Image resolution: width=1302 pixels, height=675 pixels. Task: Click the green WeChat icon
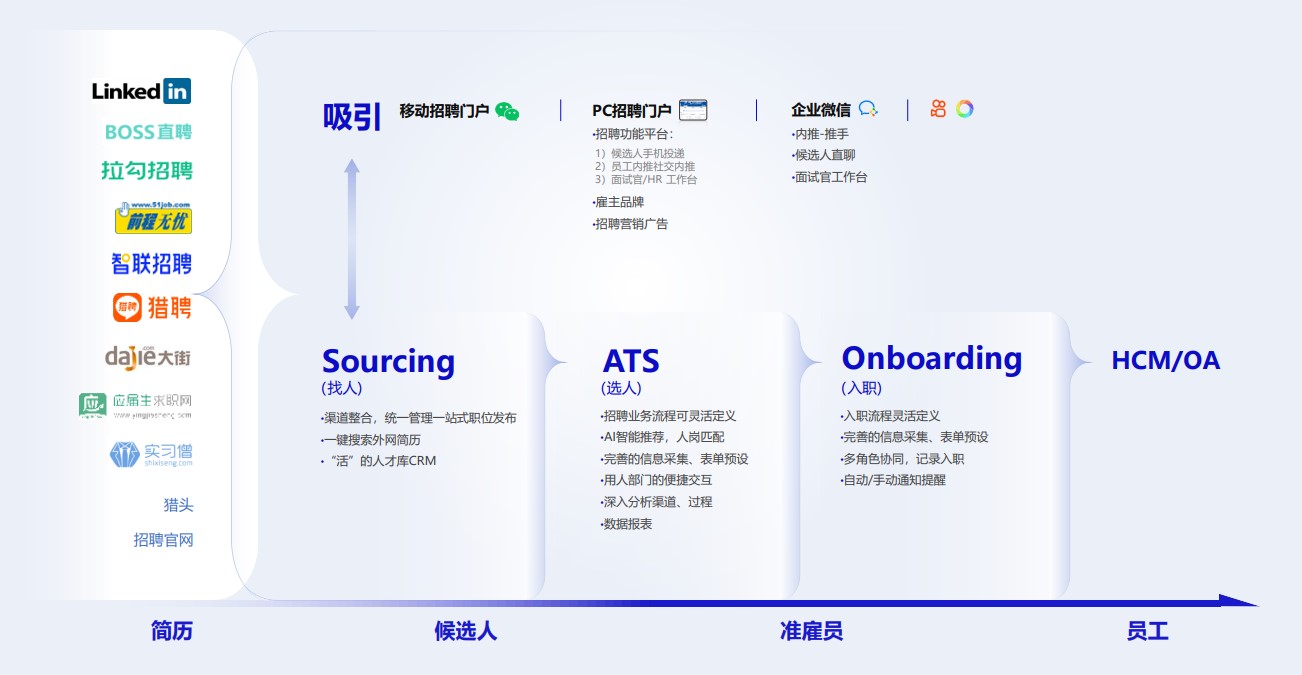tap(507, 111)
